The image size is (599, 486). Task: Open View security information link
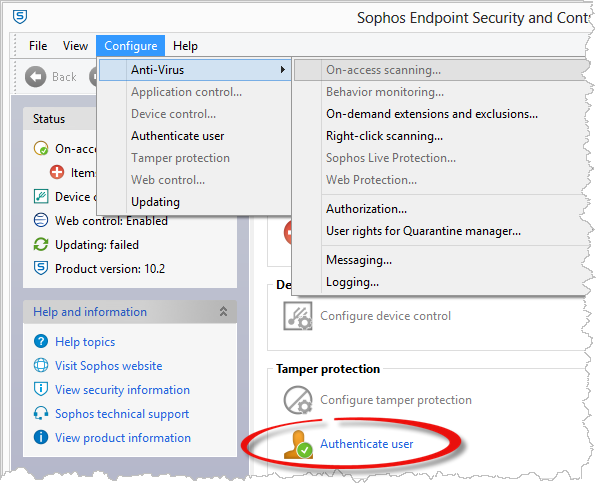point(122,390)
